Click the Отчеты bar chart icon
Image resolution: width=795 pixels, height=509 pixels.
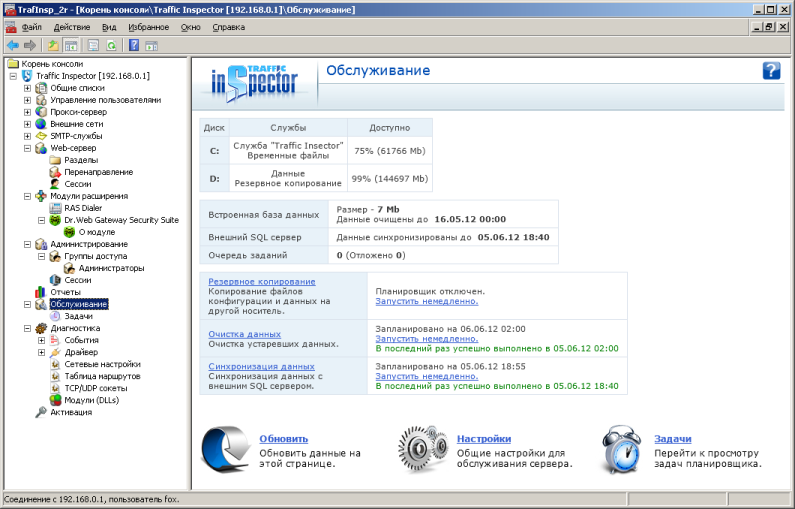pos(41,293)
